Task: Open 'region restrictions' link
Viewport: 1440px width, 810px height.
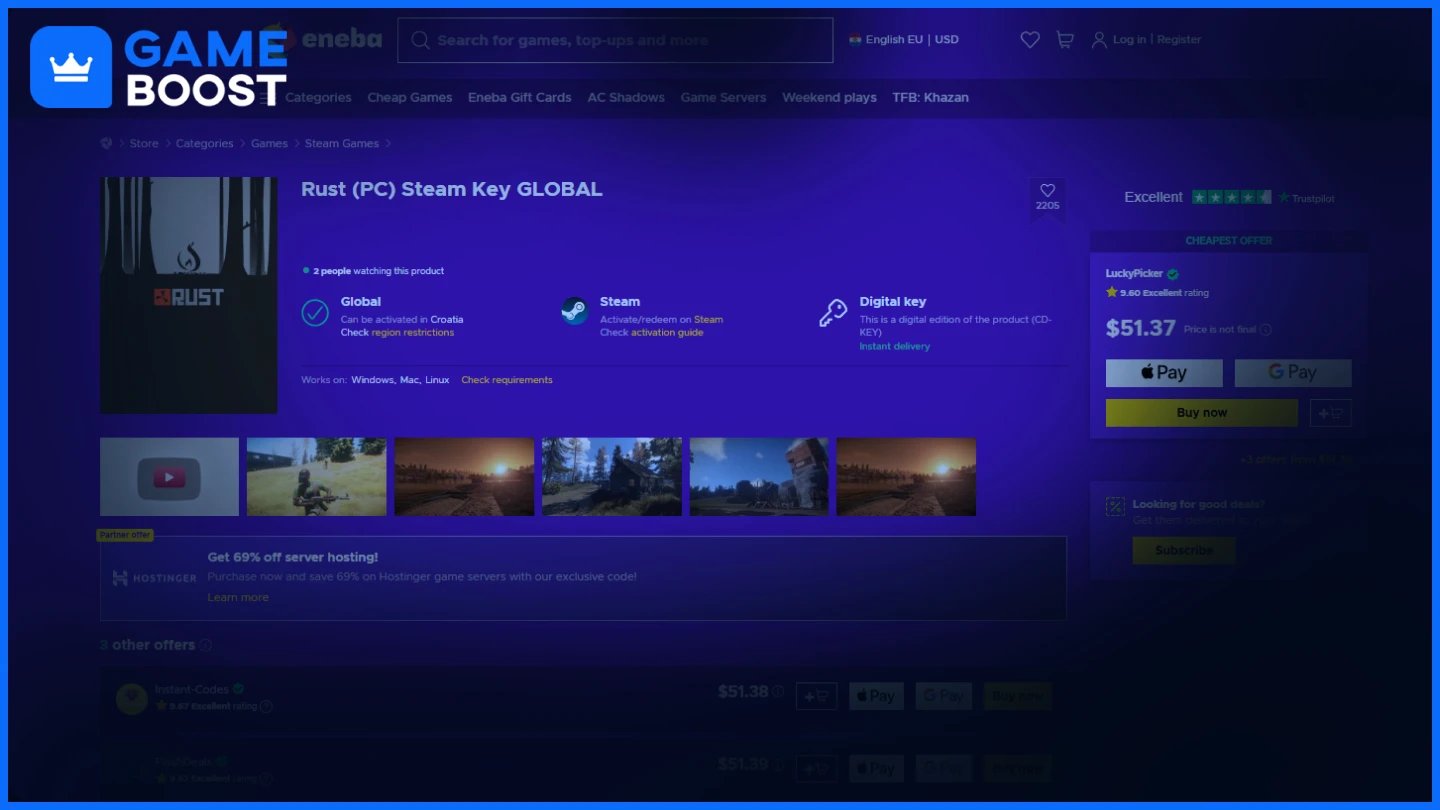Action: point(413,333)
